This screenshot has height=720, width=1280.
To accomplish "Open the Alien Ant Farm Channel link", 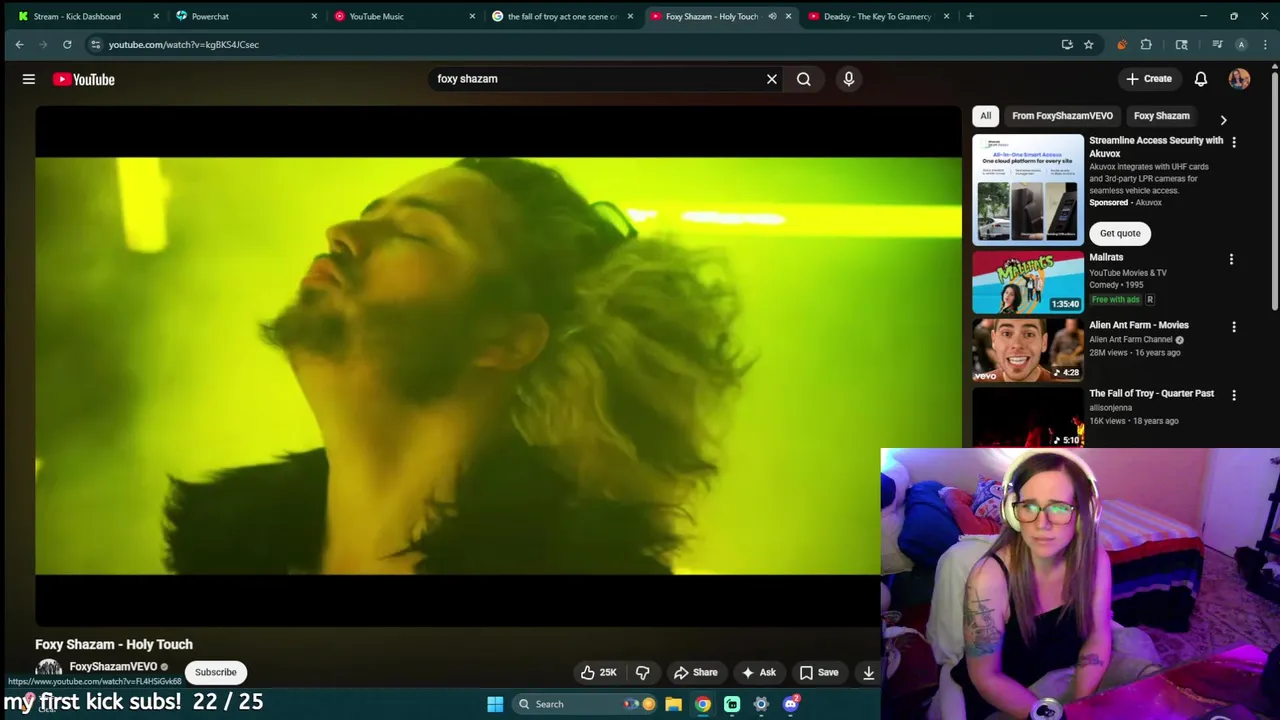I will click(x=1130, y=339).
